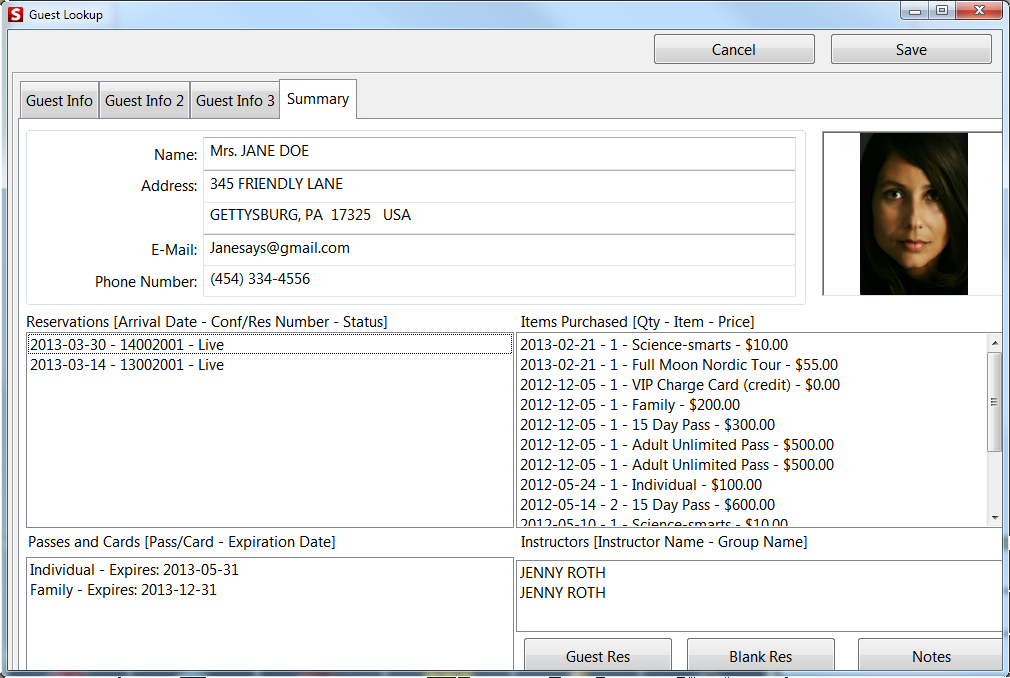Open the Guest Info 3 tab
The height and width of the screenshot is (678, 1010).
234,99
